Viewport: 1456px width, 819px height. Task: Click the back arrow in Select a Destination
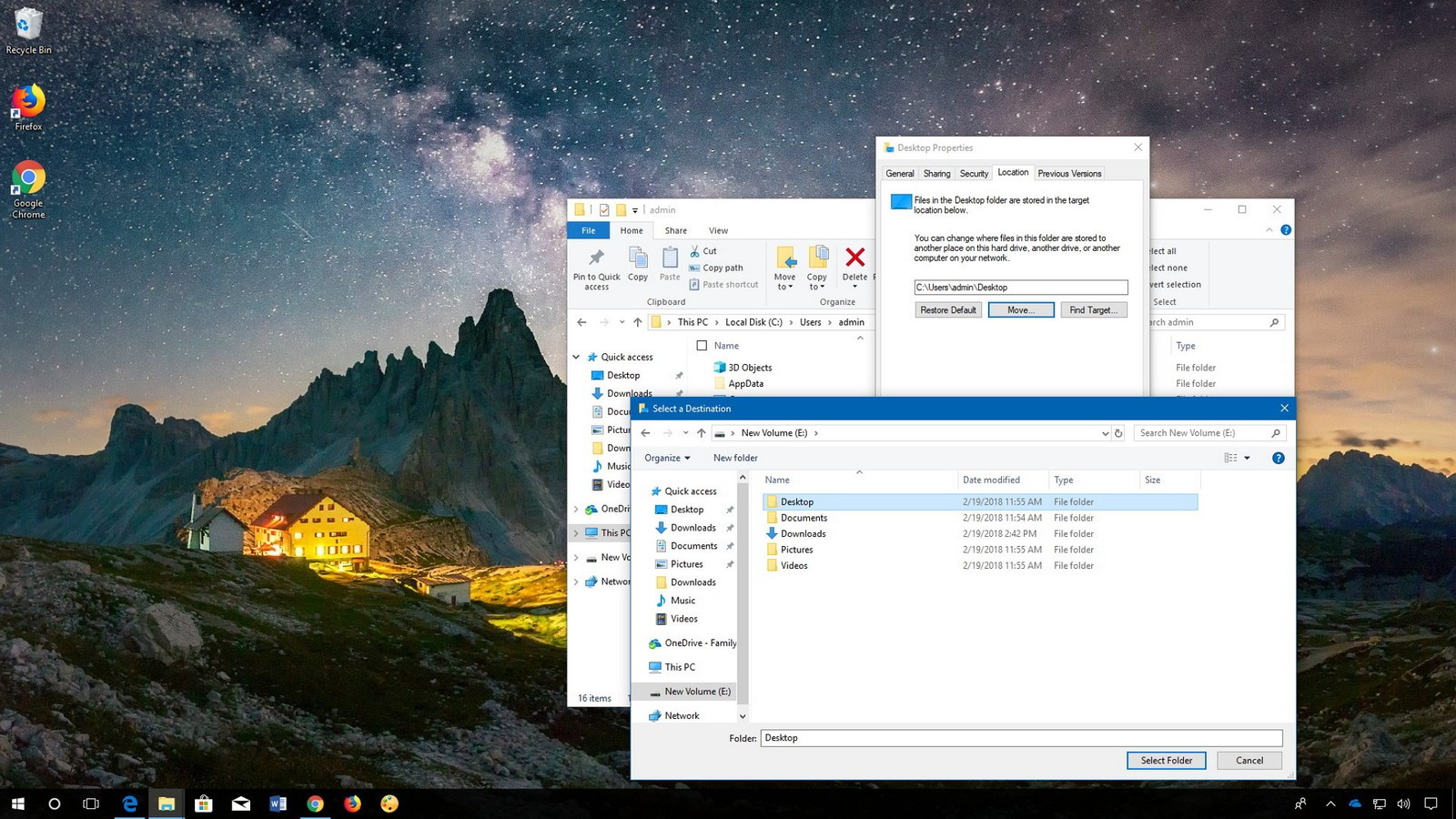645,433
